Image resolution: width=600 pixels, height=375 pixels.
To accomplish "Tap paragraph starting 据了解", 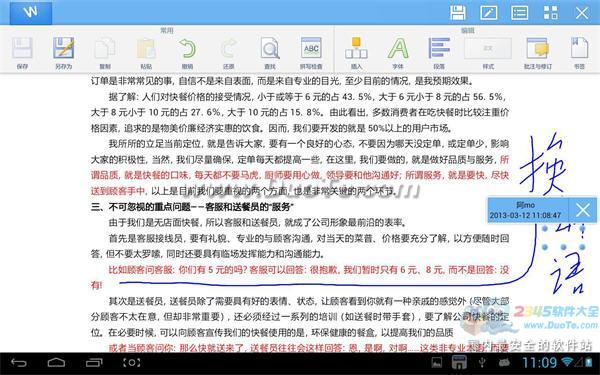I will pyautogui.click(x=300, y=112).
